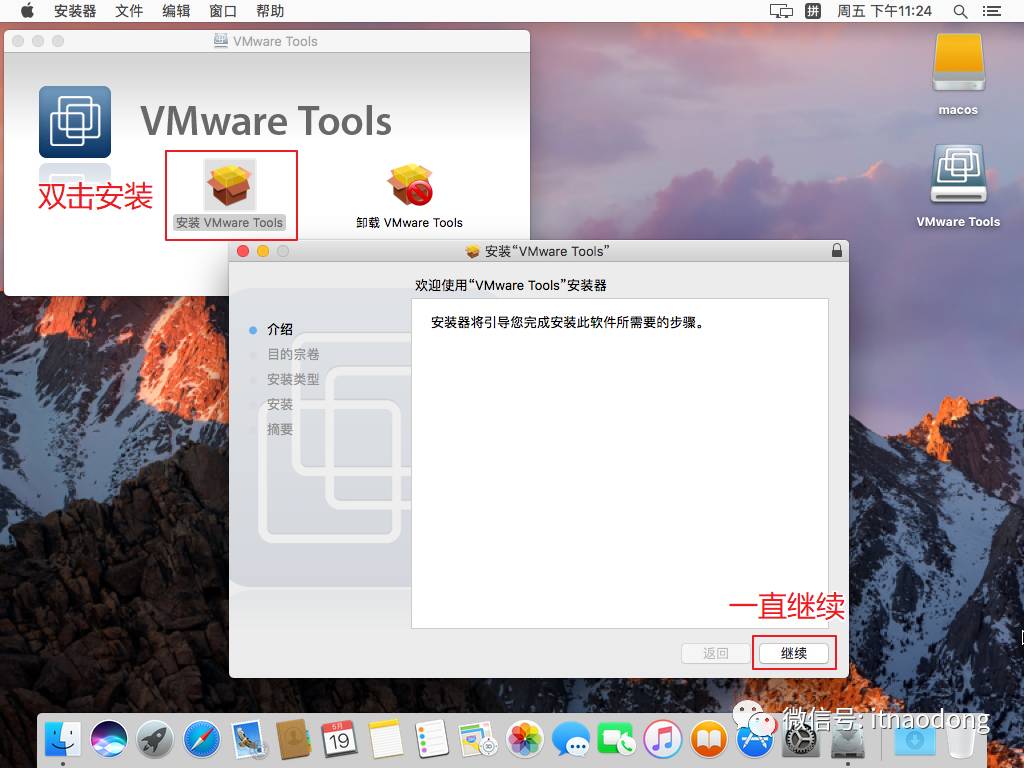Viewport: 1024px width, 768px height.
Task: Open iTunes from the Dock
Action: click(x=662, y=739)
